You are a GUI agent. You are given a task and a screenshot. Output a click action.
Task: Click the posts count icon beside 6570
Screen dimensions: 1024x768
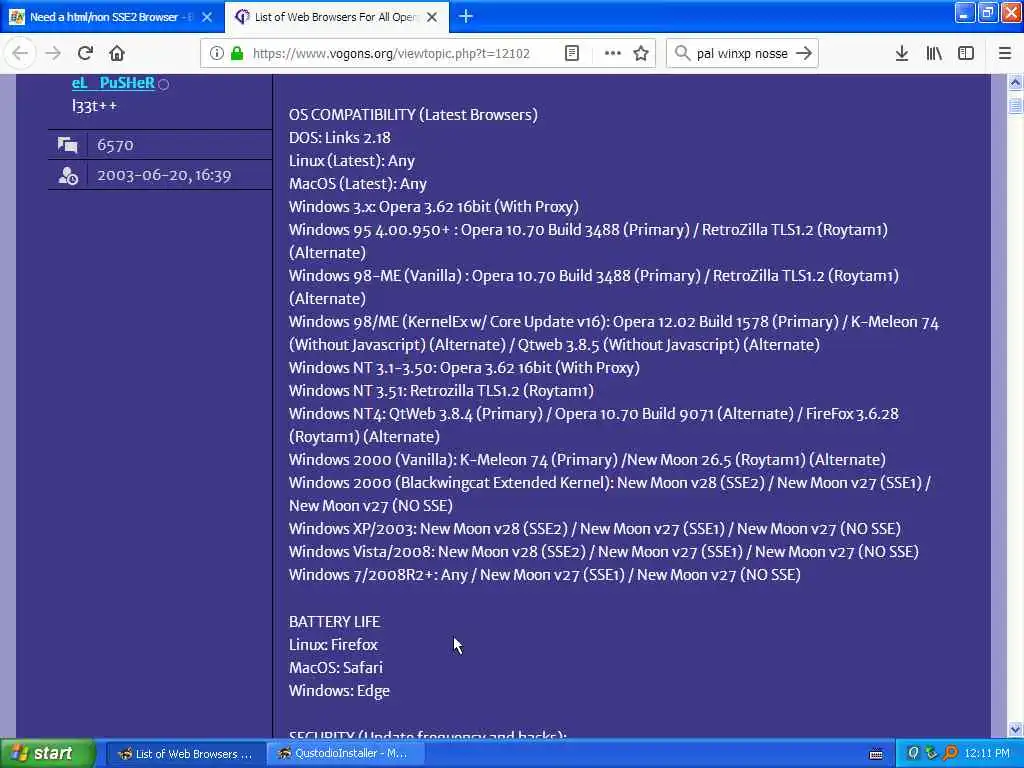(67, 144)
